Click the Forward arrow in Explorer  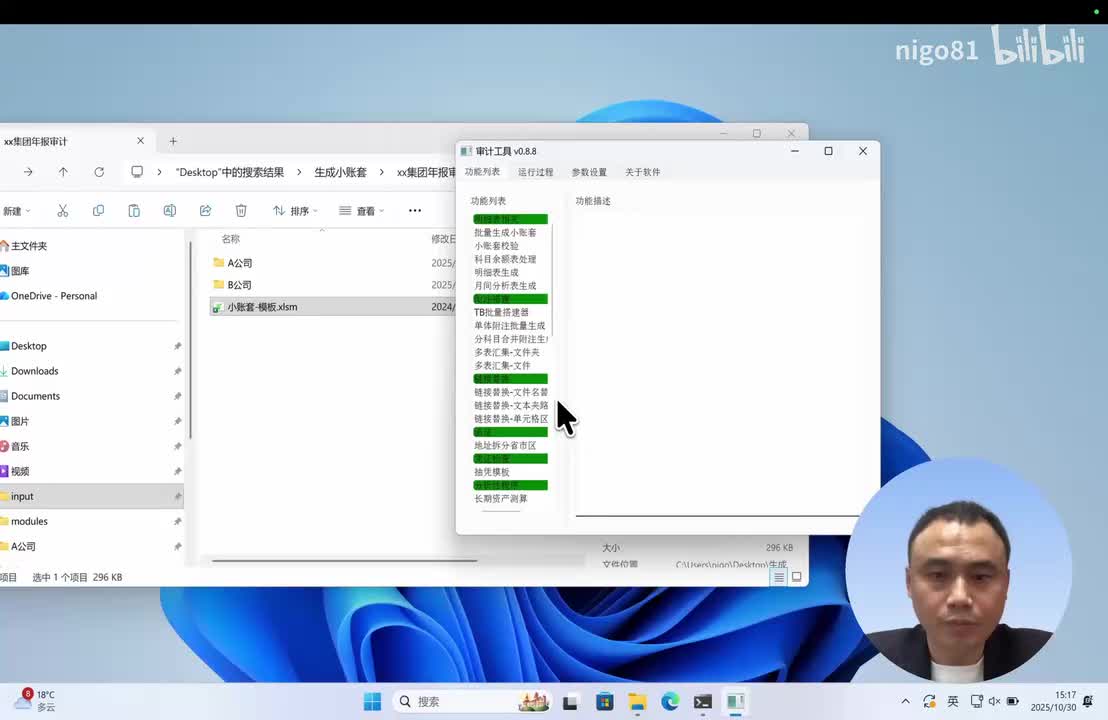tap(28, 172)
